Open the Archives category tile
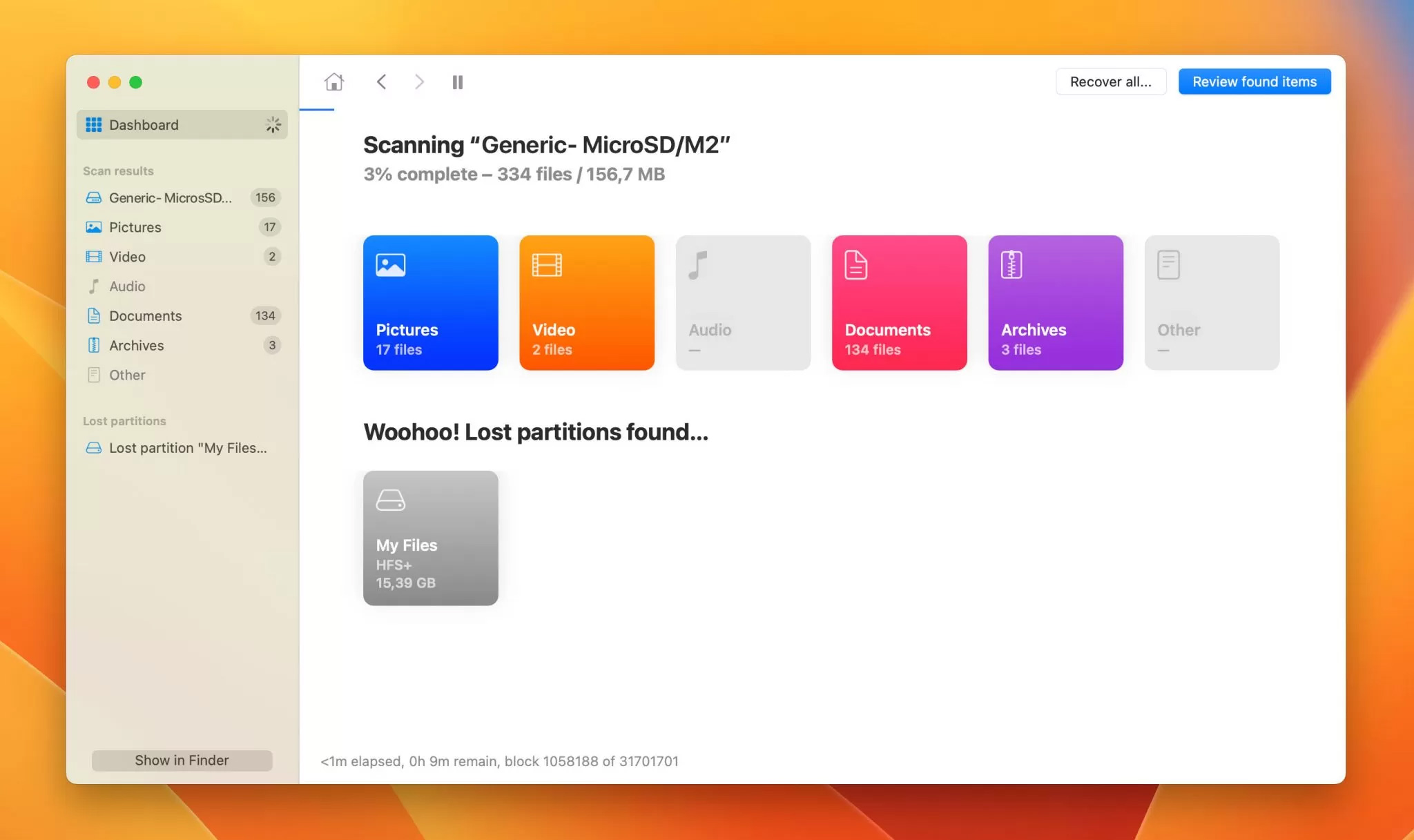This screenshot has width=1414, height=840. (x=1056, y=303)
